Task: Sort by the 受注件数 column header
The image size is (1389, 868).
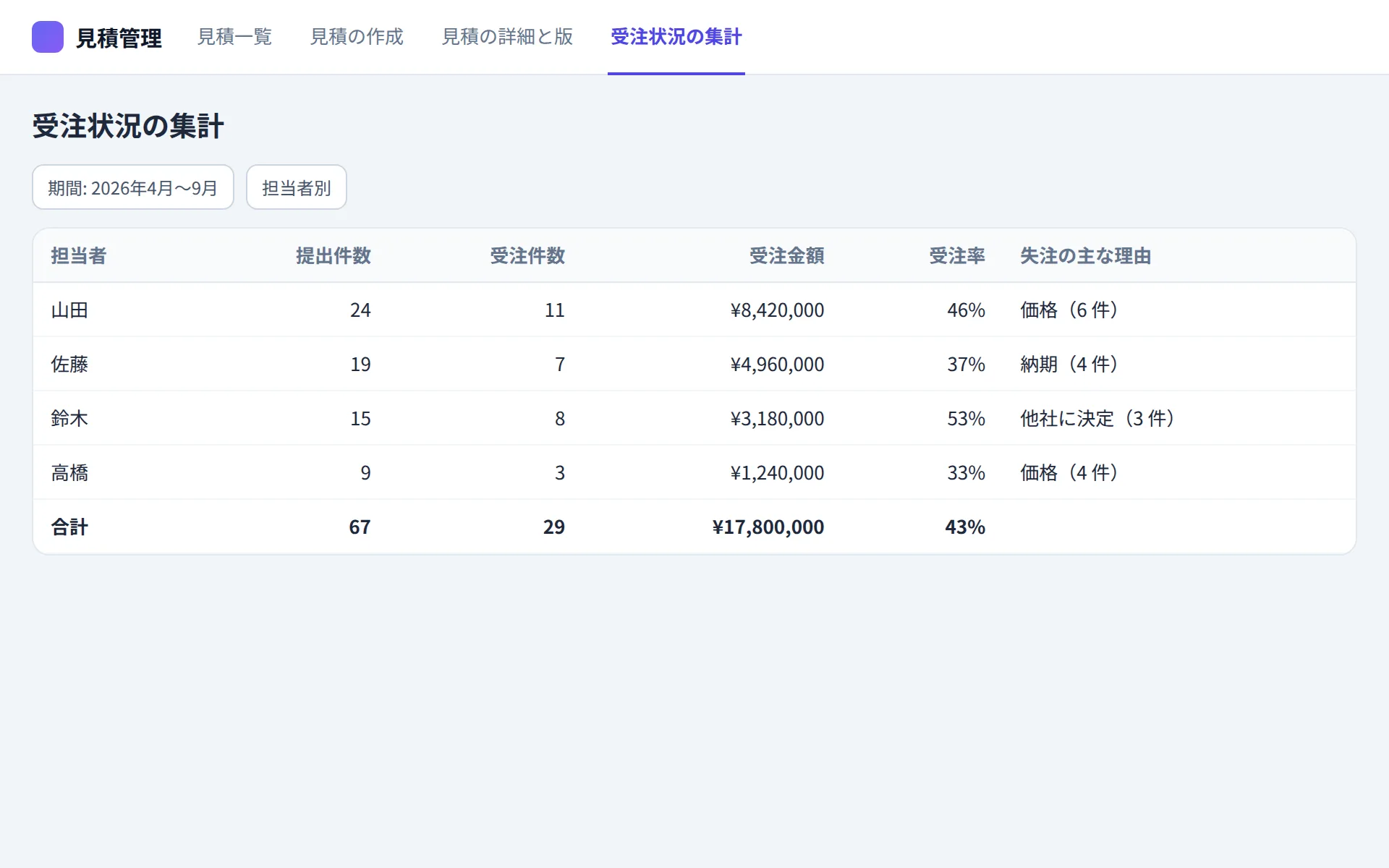Action: coord(527,255)
